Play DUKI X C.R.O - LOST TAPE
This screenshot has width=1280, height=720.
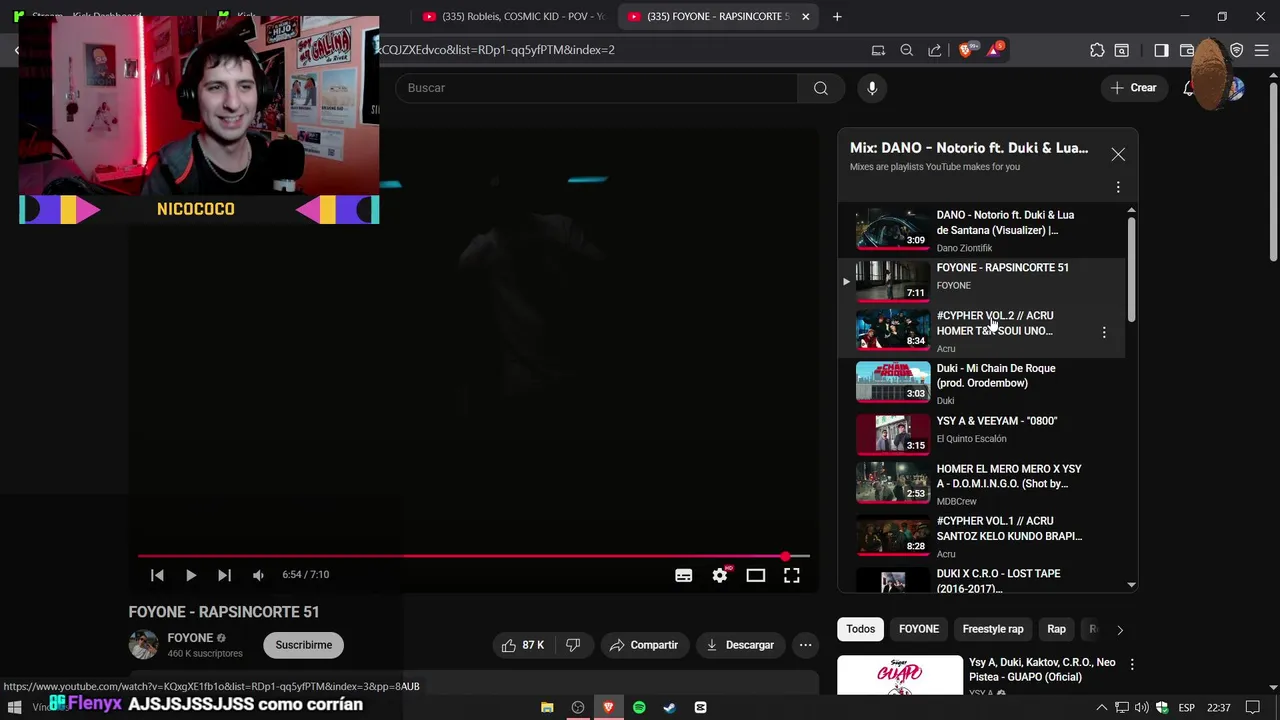coord(980,579)
